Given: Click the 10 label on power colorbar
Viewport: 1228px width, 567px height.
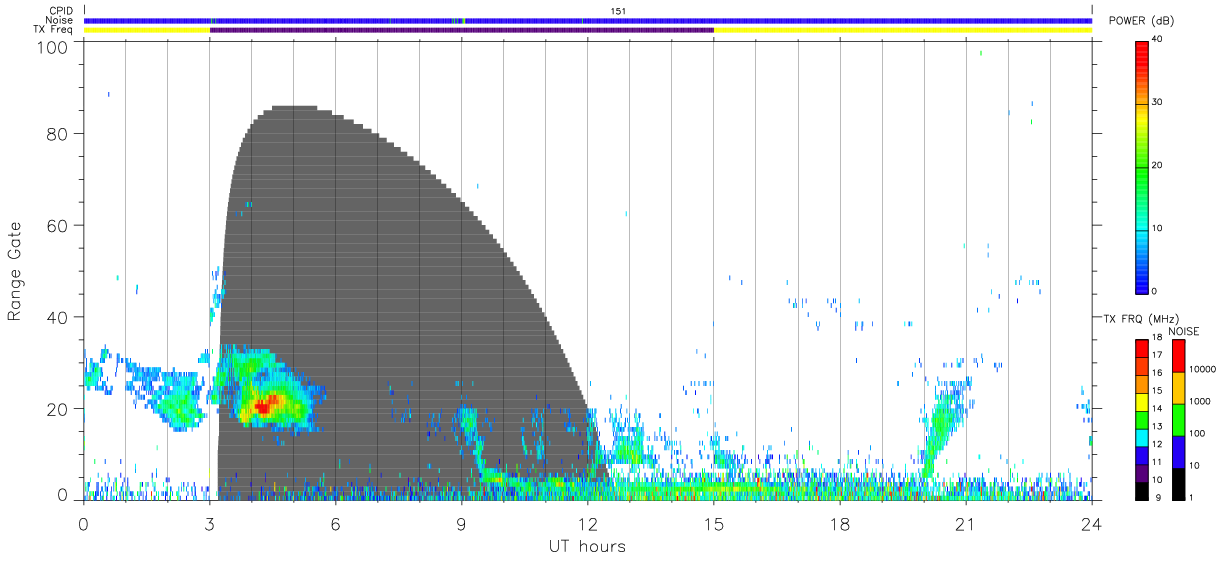Looking at the screenshot, I should 1157,228.
